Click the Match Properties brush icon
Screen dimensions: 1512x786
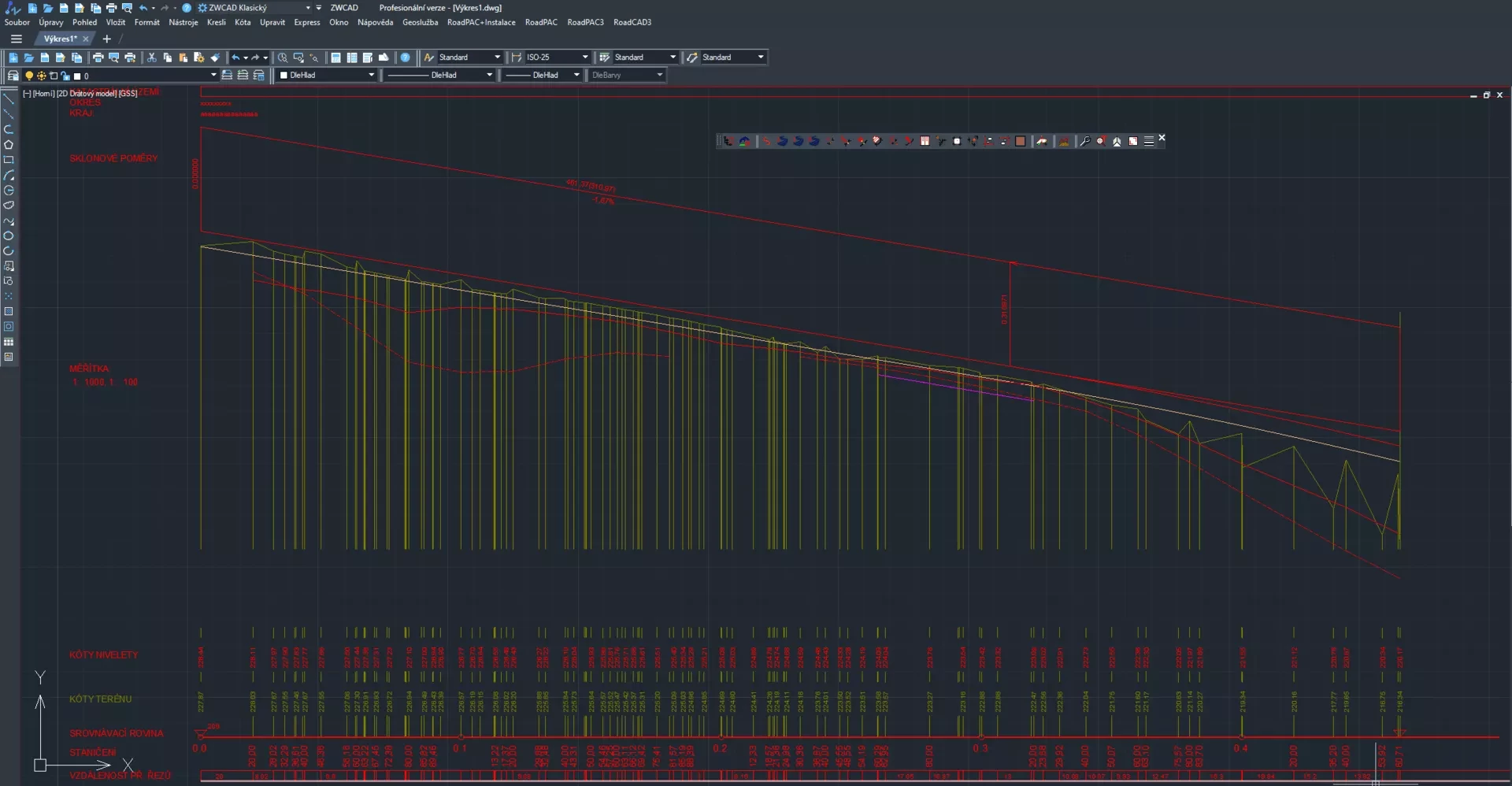(215, 57)
